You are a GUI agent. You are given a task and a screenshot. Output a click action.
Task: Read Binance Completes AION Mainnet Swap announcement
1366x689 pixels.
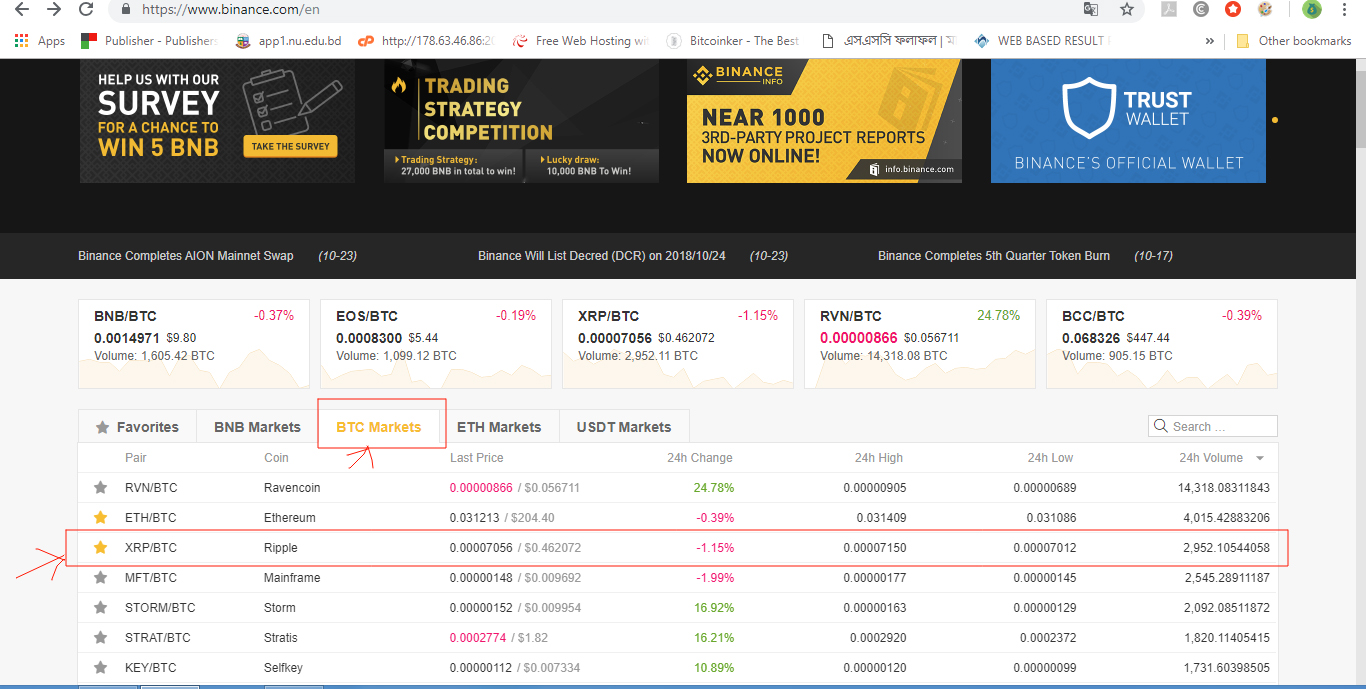pyautogui.click(x=186, y=256)
